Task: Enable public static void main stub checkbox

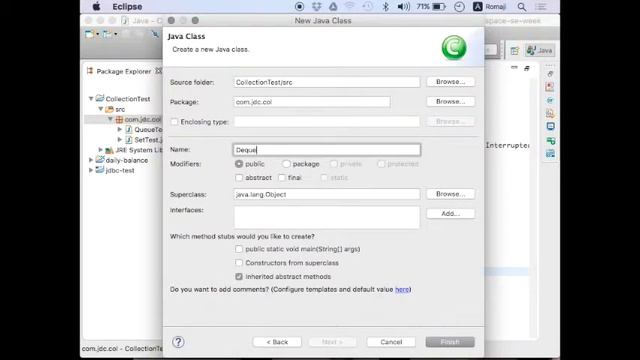Action: (239, 249)
